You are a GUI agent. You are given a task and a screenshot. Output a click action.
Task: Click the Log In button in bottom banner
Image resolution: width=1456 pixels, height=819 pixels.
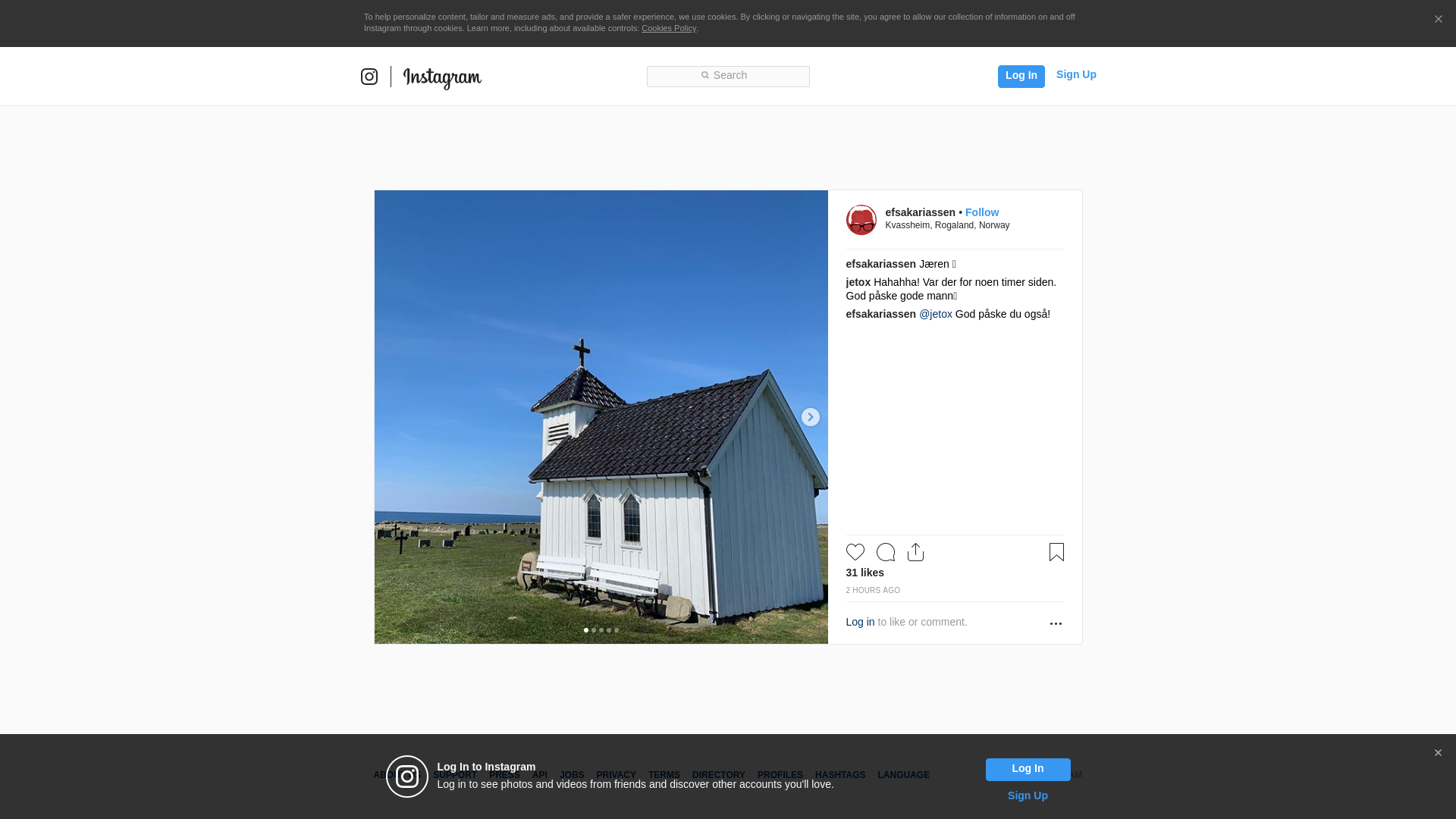point(1028,770)
